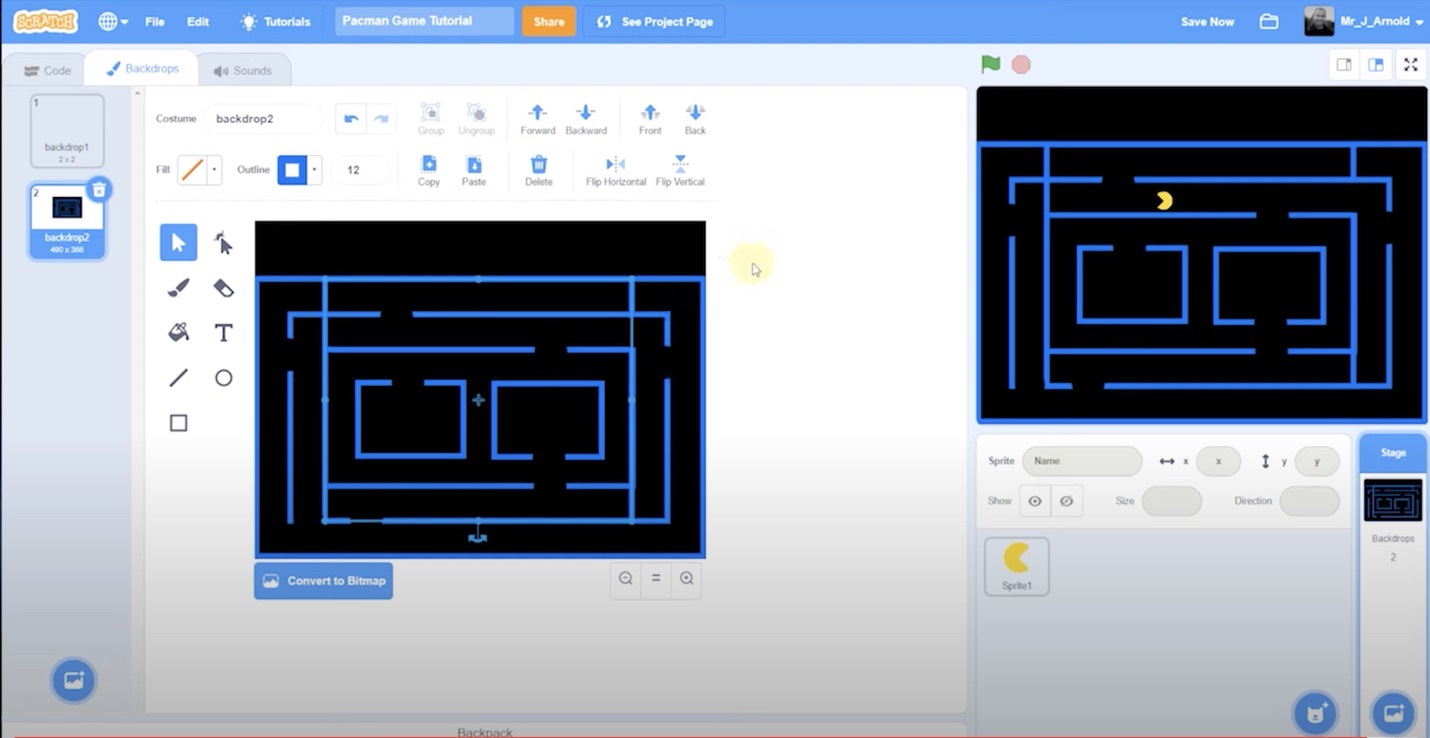
Task: Hide the sprite using crossed eye icon
Action: [x=1066, y=501]
